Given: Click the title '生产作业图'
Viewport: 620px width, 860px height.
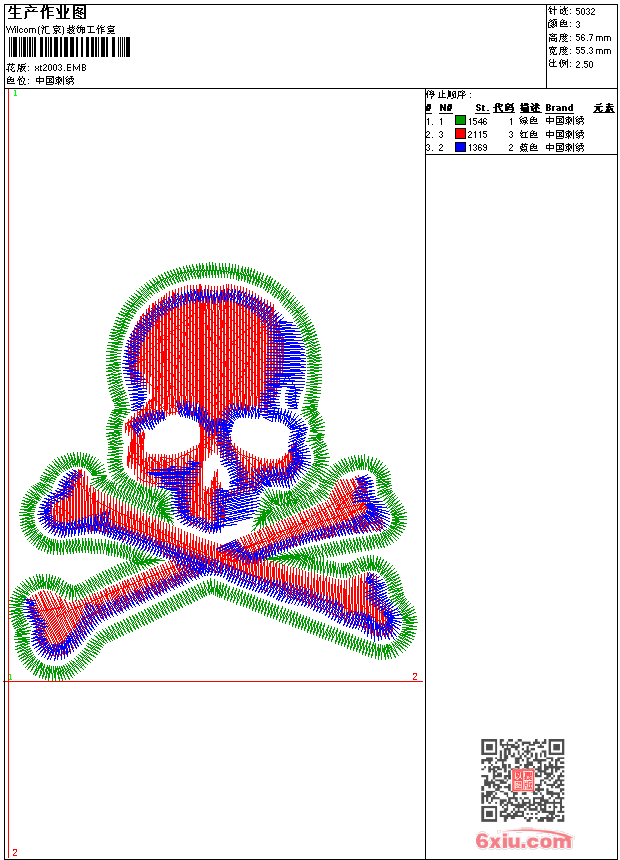Looking at the screenshot, I should click(x=47, y=13).
